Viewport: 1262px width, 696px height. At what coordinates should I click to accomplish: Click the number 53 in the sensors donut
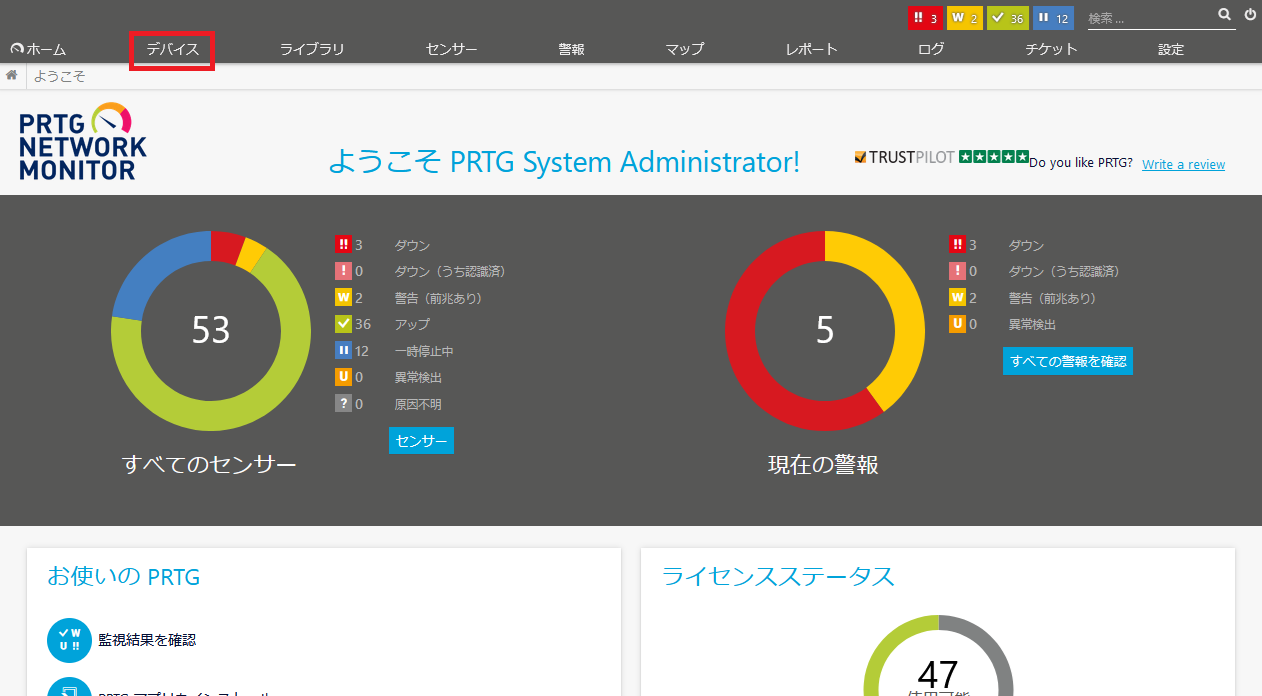[211, 330]
